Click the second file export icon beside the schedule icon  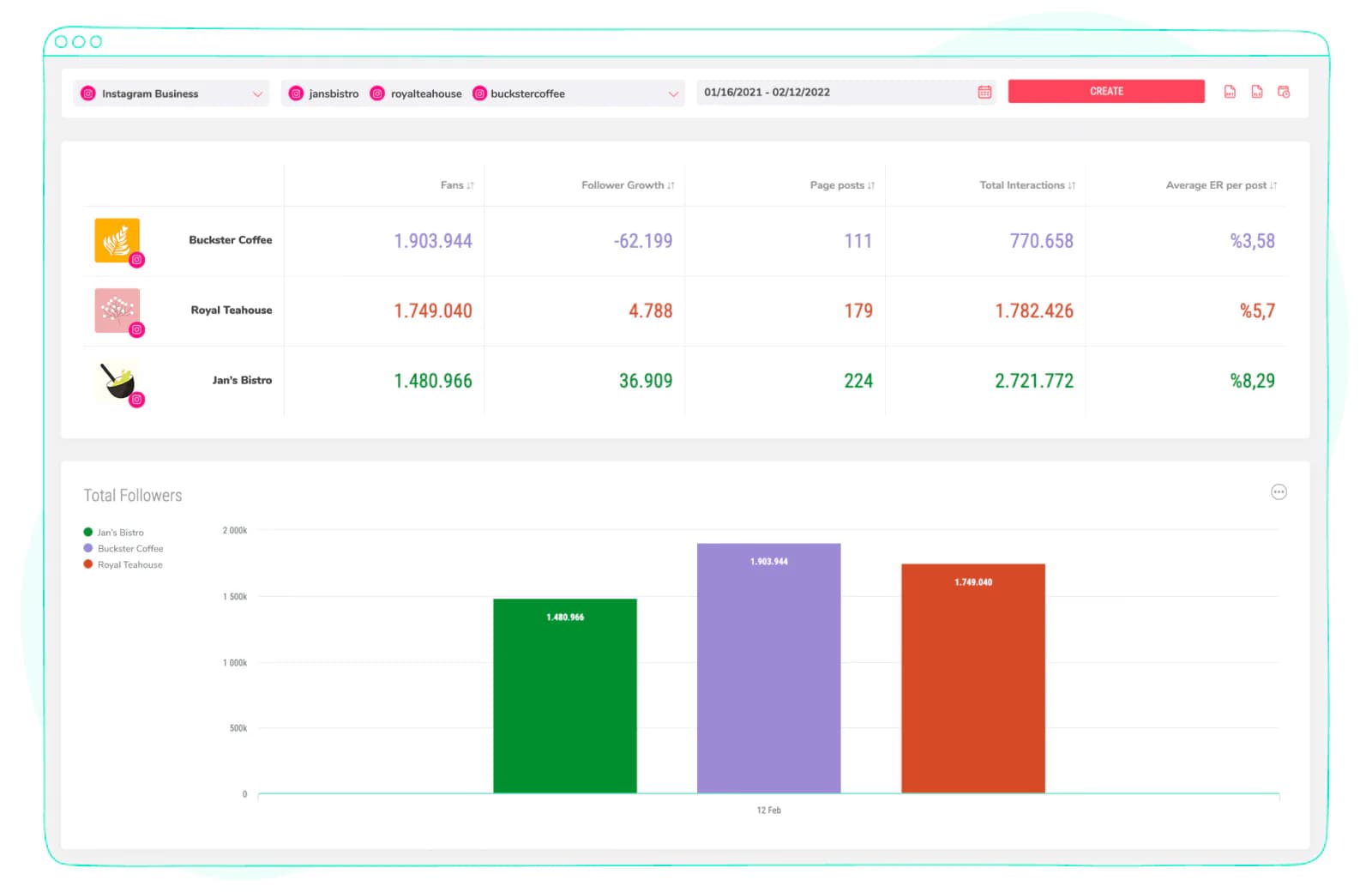pos(1257,92)
